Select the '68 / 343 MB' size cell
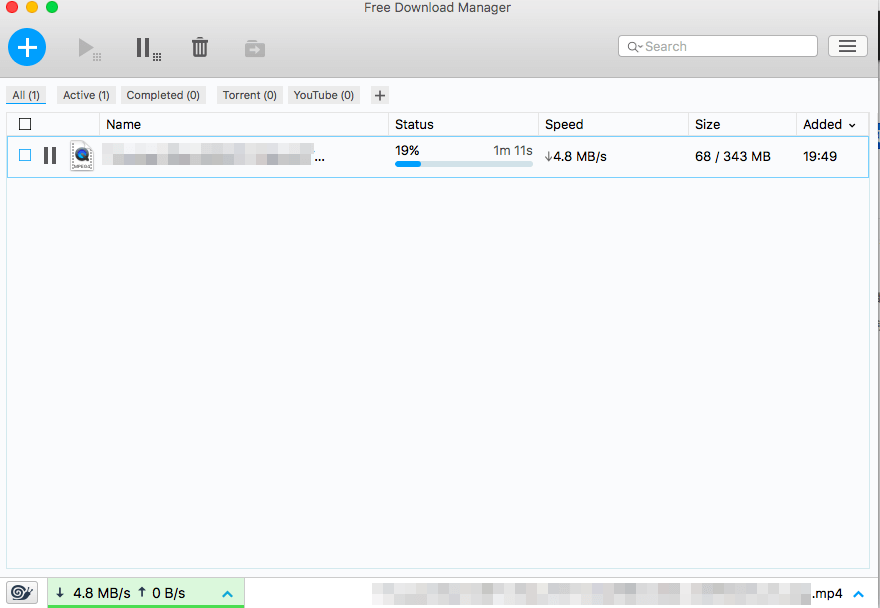Viewport: 880px width, 608px height. click(x=732, y=157)
